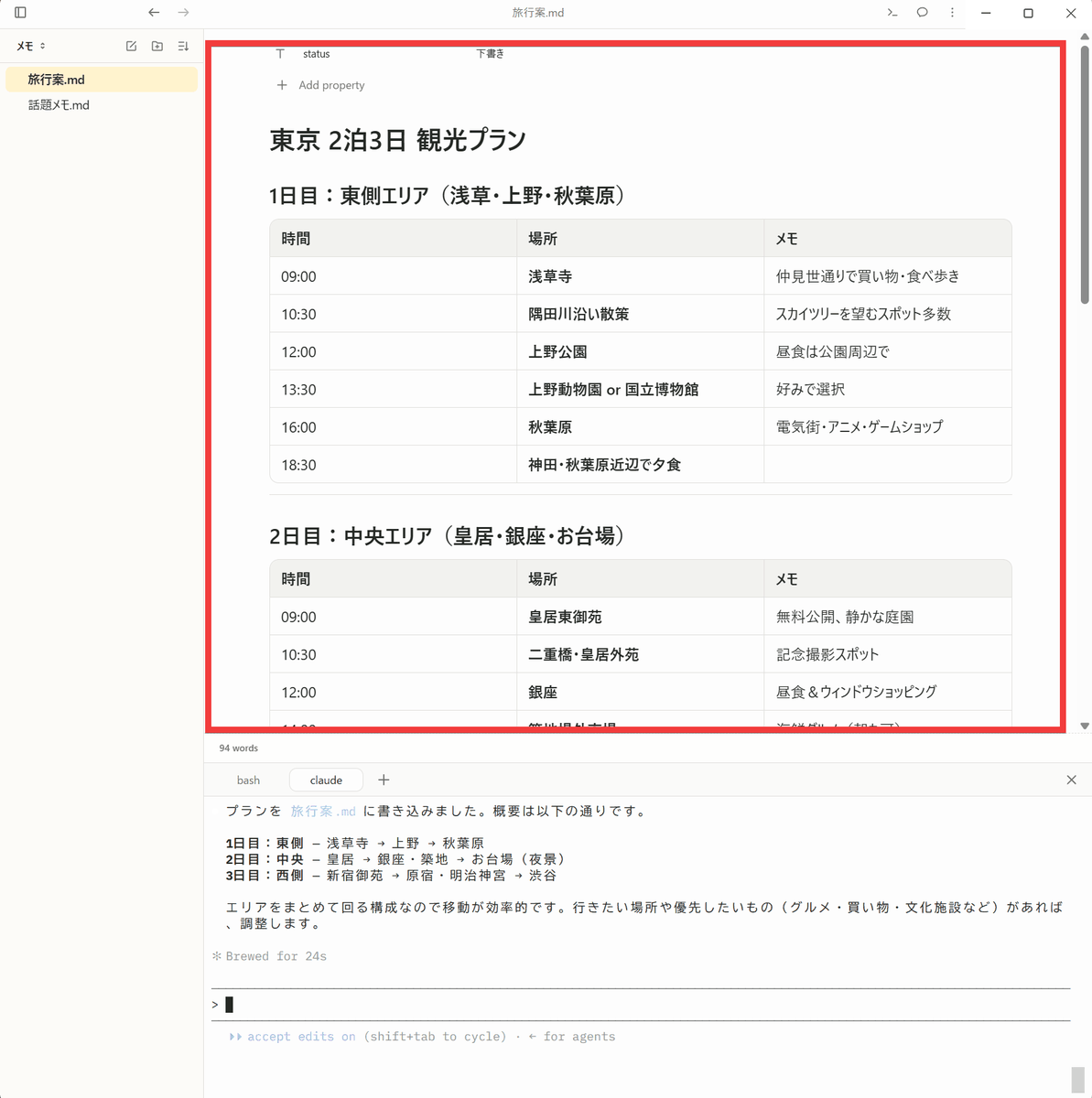
Task: Click the 旅行案.md title in the title bar
Action: [538, 13]
